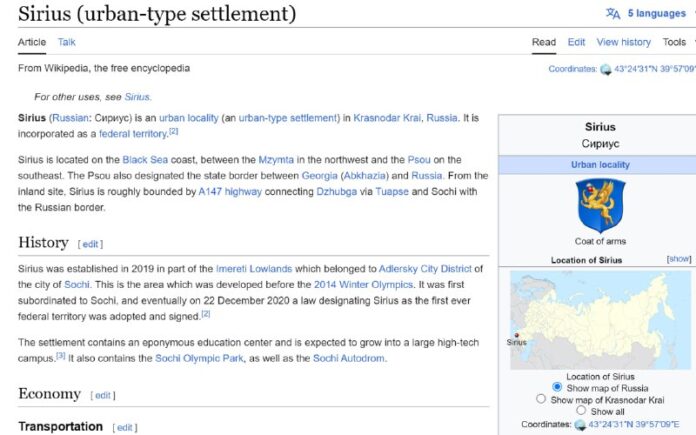Viewport: 696px width, 435px height.
Task: Open the 5 languages dropdown
Action: tap(656, 14)
